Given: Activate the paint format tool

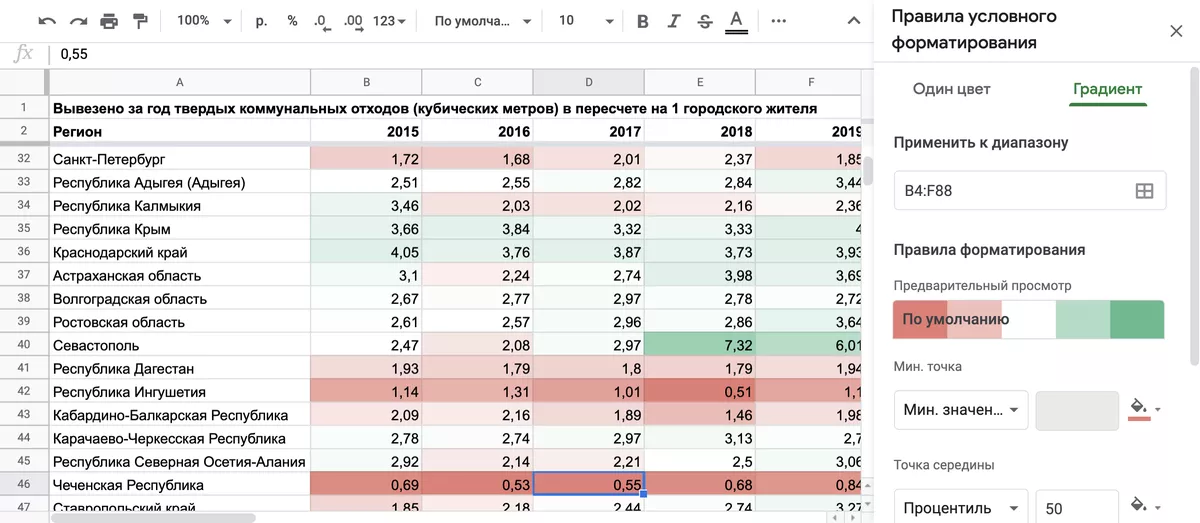Looking at the screenshot, I should [140, 21].
